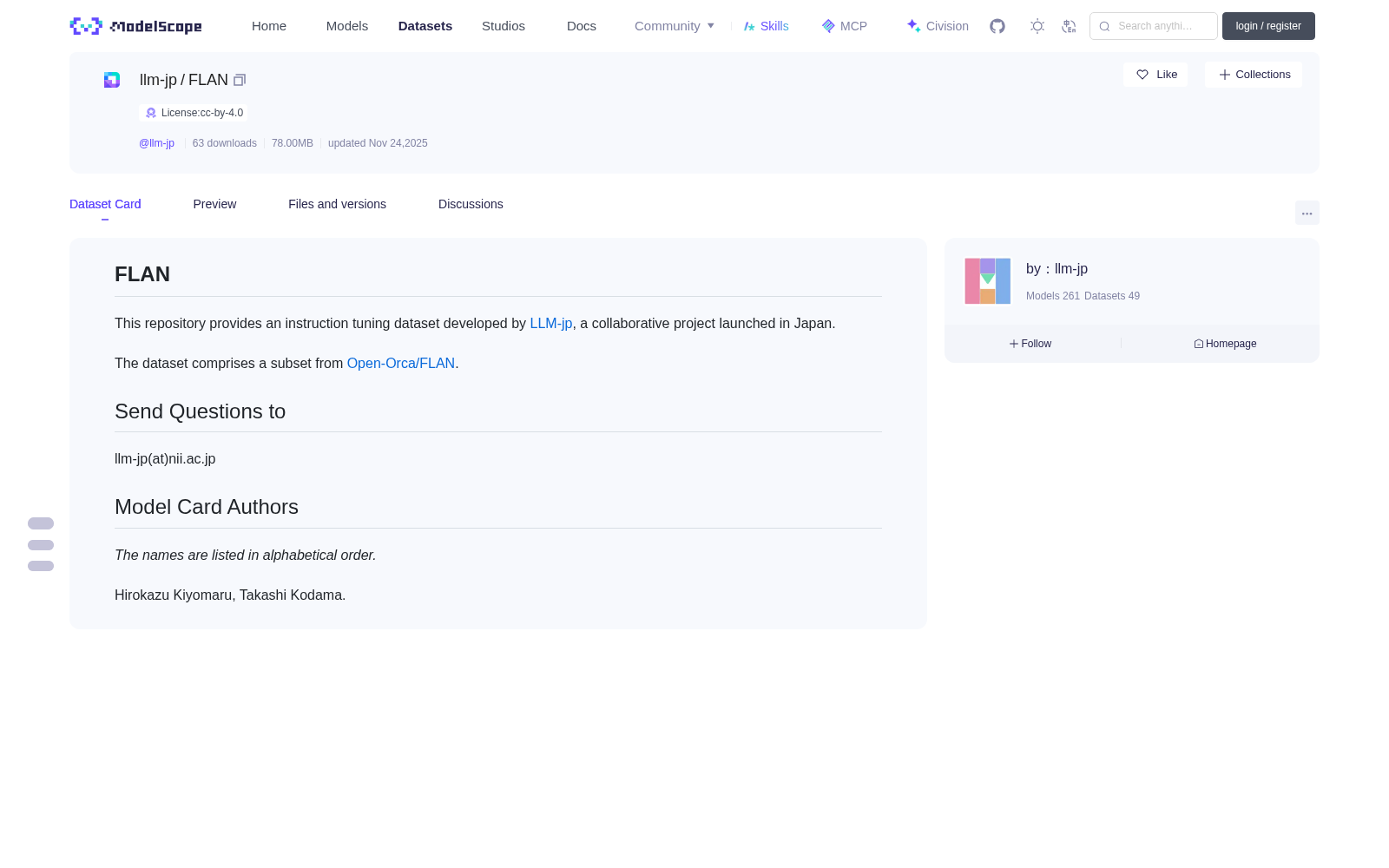The width and height of the screenshot is (1389, 868).
Task: Toggle the light/dark theme sun icon
Action: tap(1037, 26)
